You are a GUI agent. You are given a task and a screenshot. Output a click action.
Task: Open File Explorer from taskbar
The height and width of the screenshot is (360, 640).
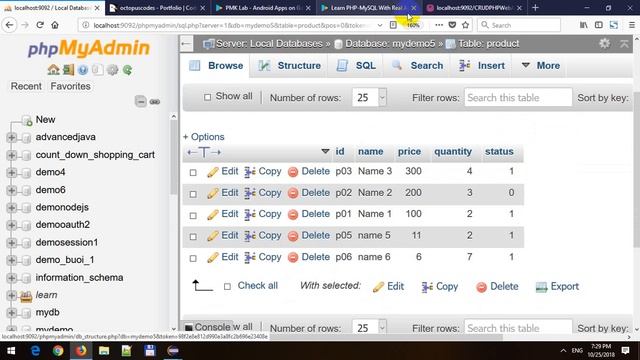tap(104, 351)
